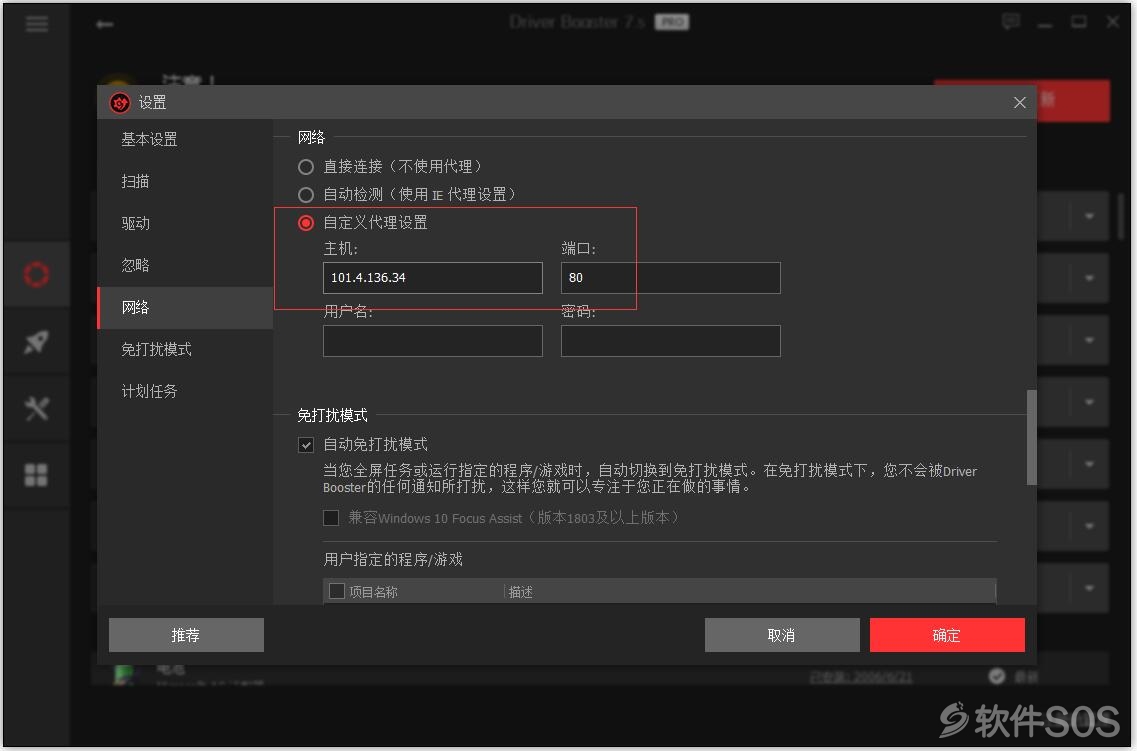Screen dimensions: 1137x751
Task: Check the 项目名称 select-all checkbox
Action: (x=336, y=591)
